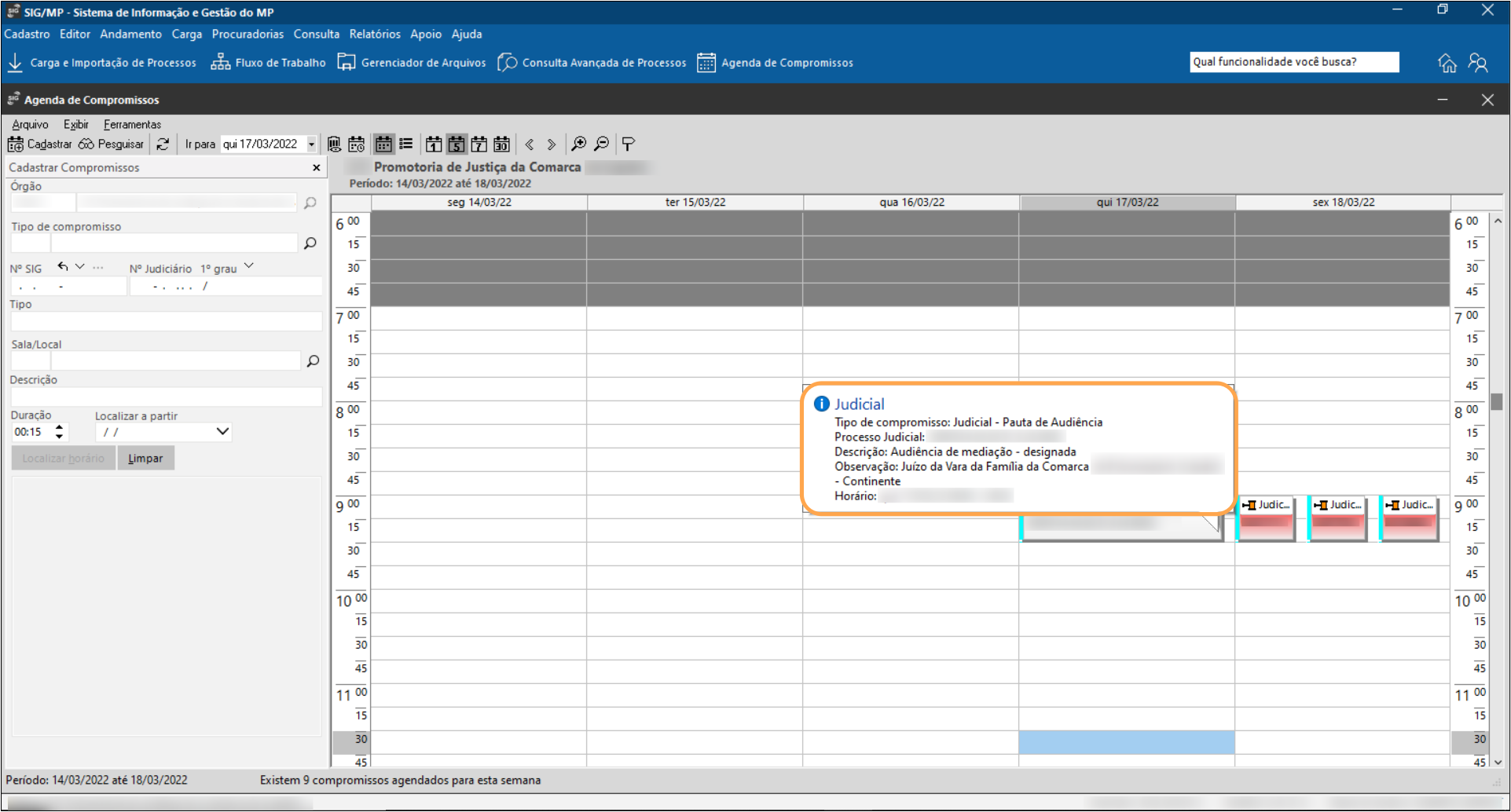Open the Localizar a partir date dropdown

(222, 432)
